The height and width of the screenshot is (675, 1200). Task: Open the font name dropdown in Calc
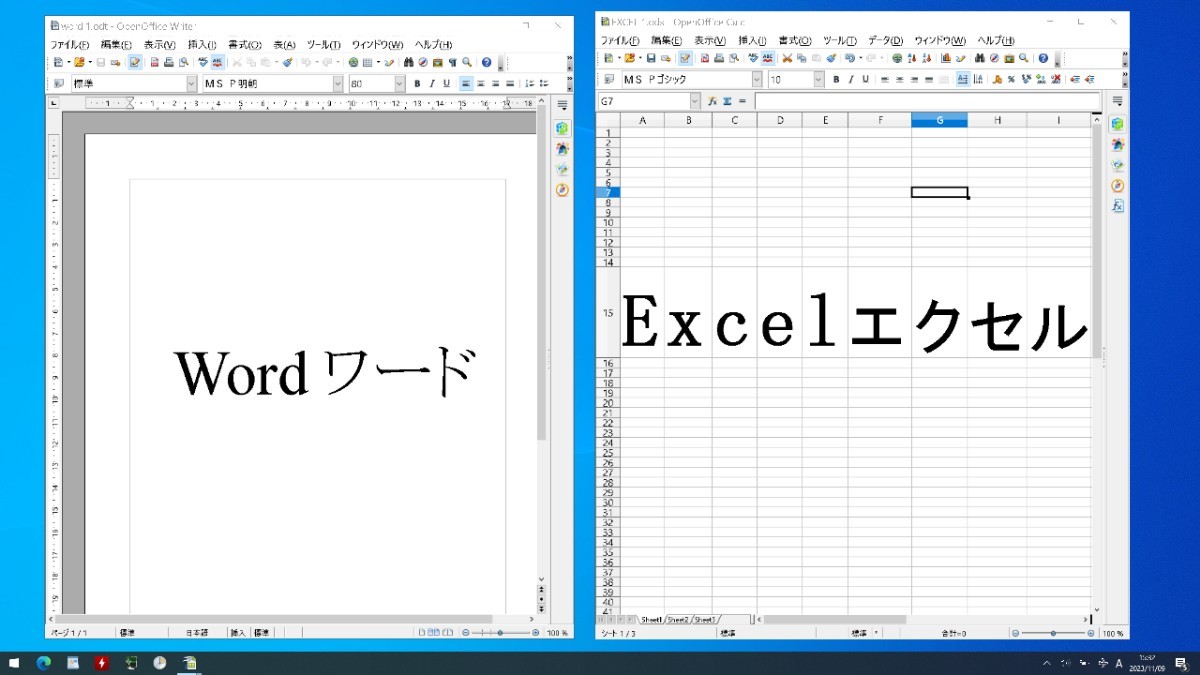756,80
